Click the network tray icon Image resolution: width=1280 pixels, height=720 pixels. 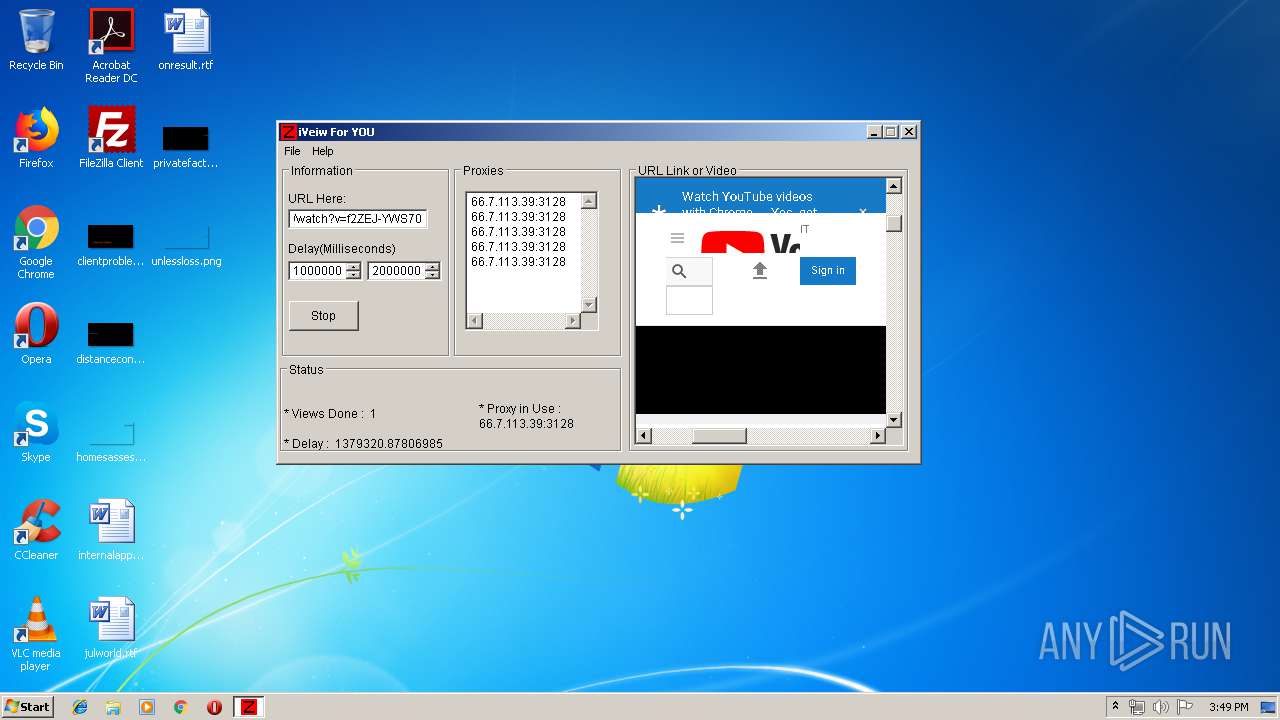click(x=1137, y=707)
